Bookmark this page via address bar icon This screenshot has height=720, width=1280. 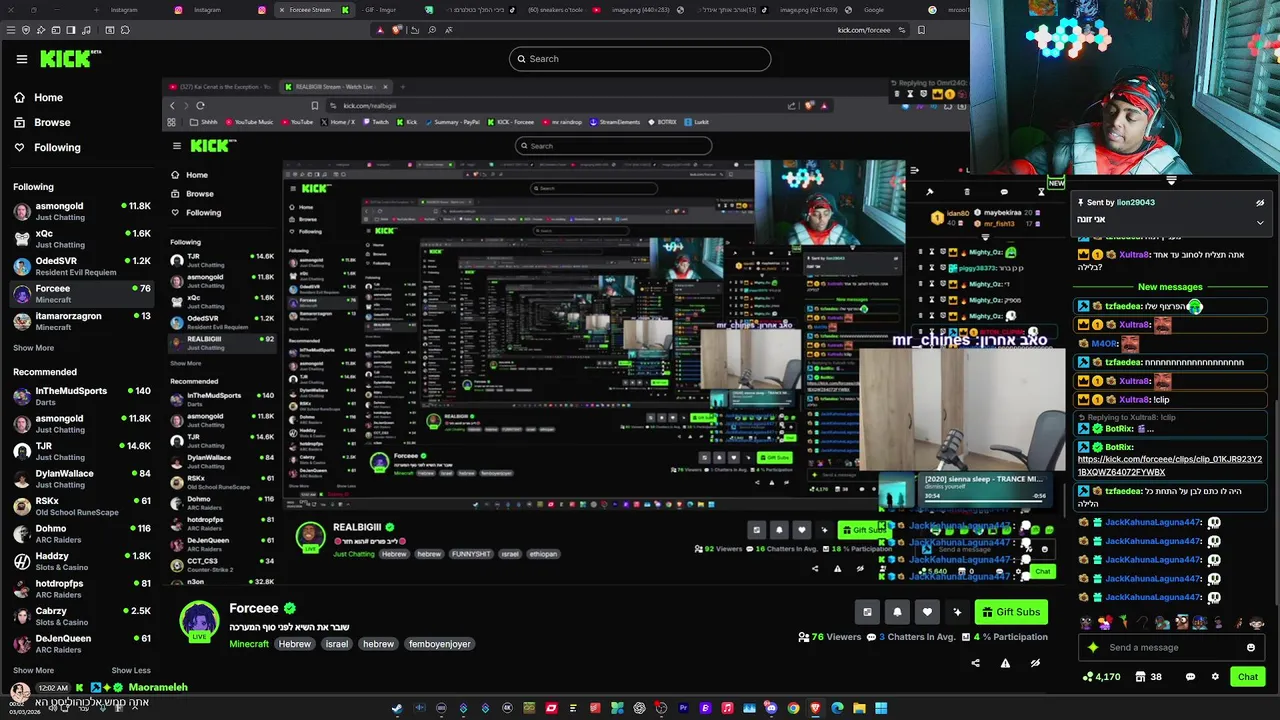point(921,30)
